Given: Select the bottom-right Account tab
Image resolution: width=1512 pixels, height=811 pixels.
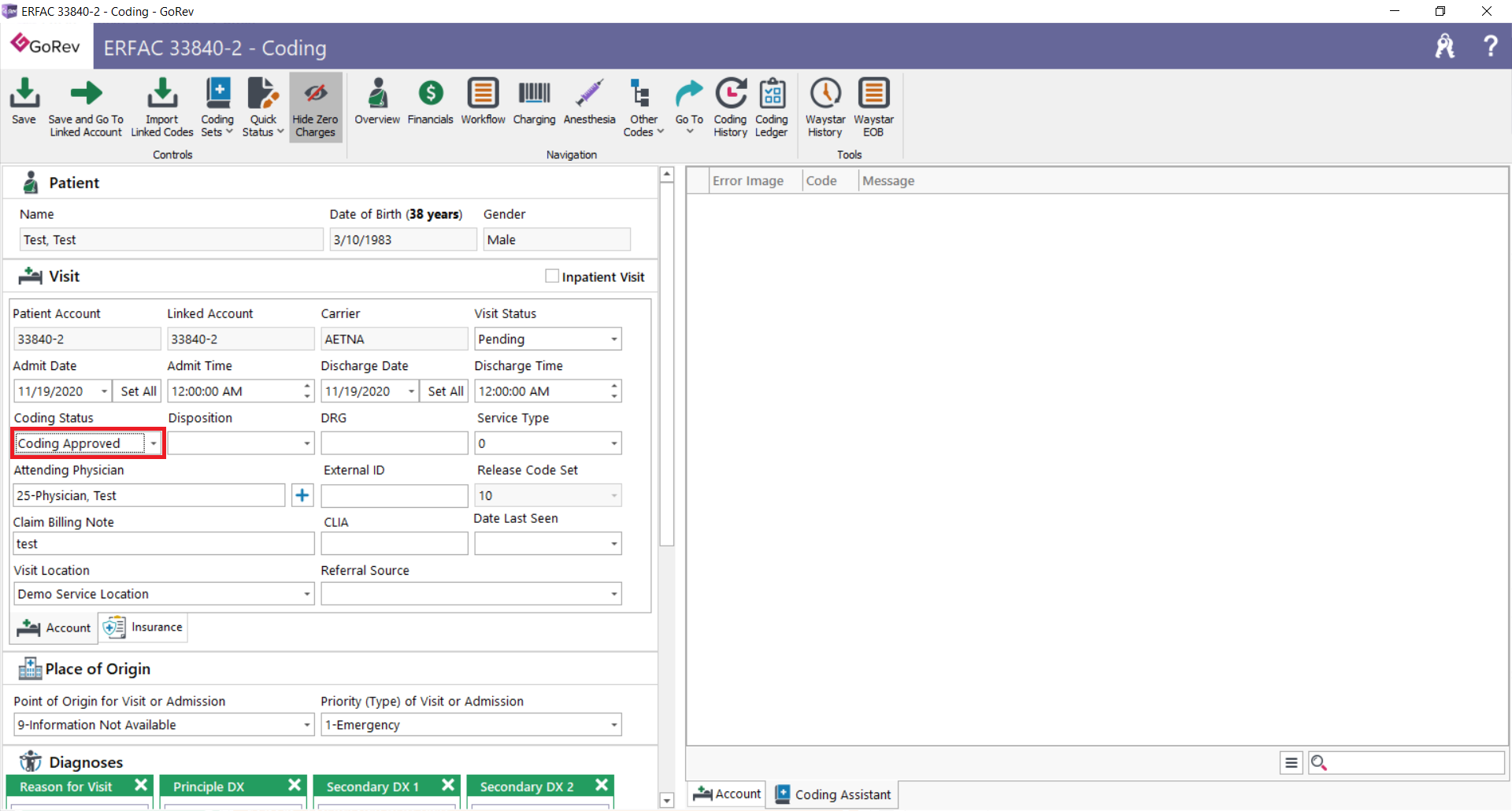Looking at the screenshot, I should tap(727, 794).
